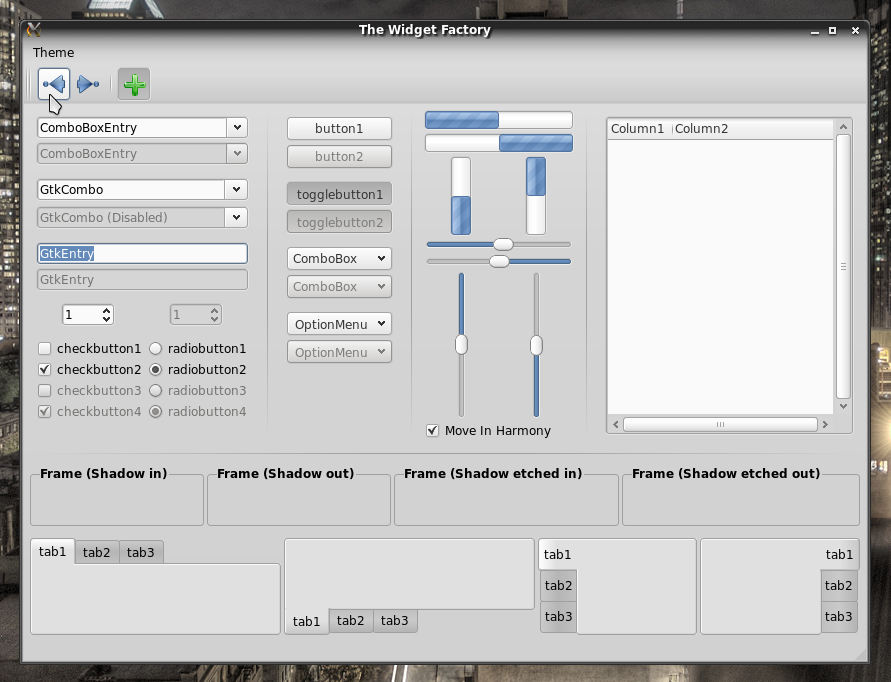The width and height of the screenshot is (891, 682).
Task: Click the tree view horizontal scrollbar handle
Action: click(x=721, y=425)
